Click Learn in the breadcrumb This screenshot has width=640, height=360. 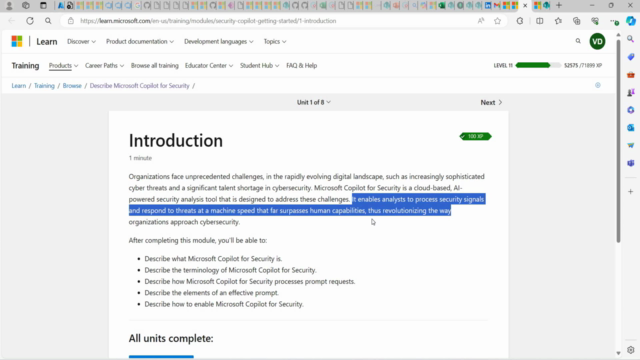(18, 86)
